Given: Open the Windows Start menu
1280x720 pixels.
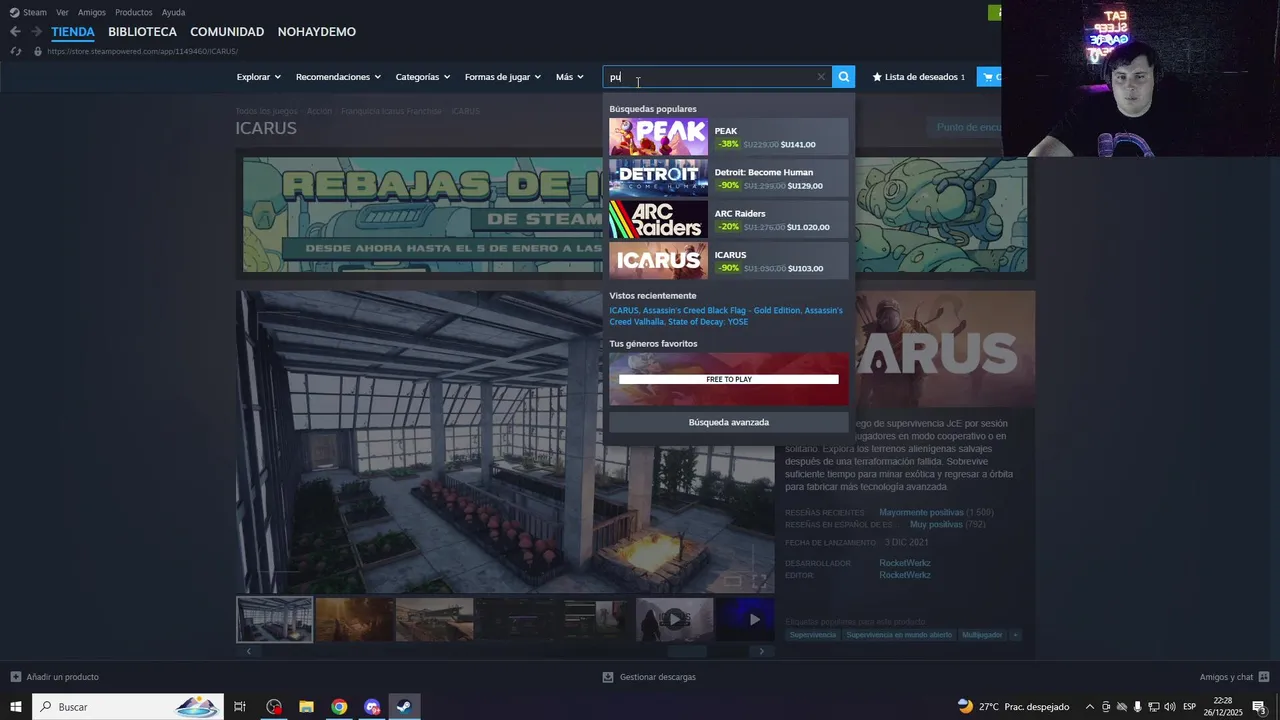Looking at the screenshot, I should [15, 707].
